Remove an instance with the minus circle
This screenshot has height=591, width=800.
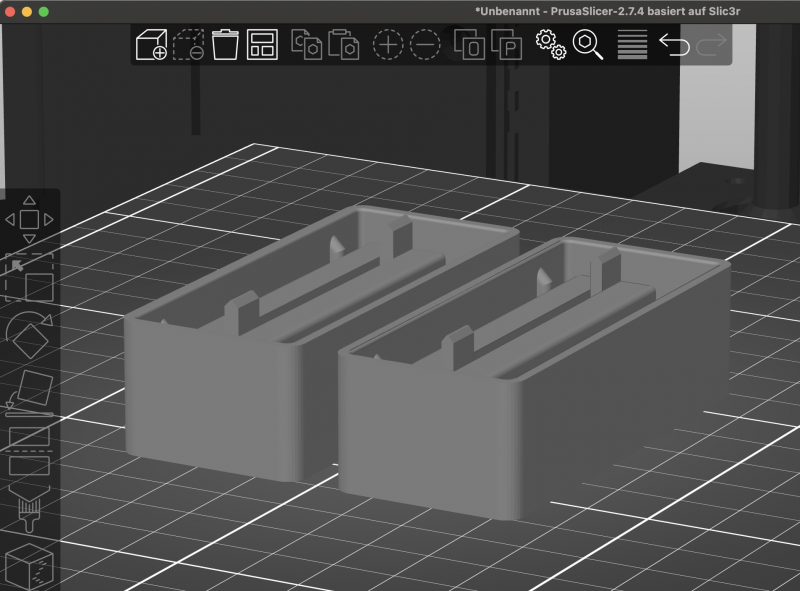(425, 45)
